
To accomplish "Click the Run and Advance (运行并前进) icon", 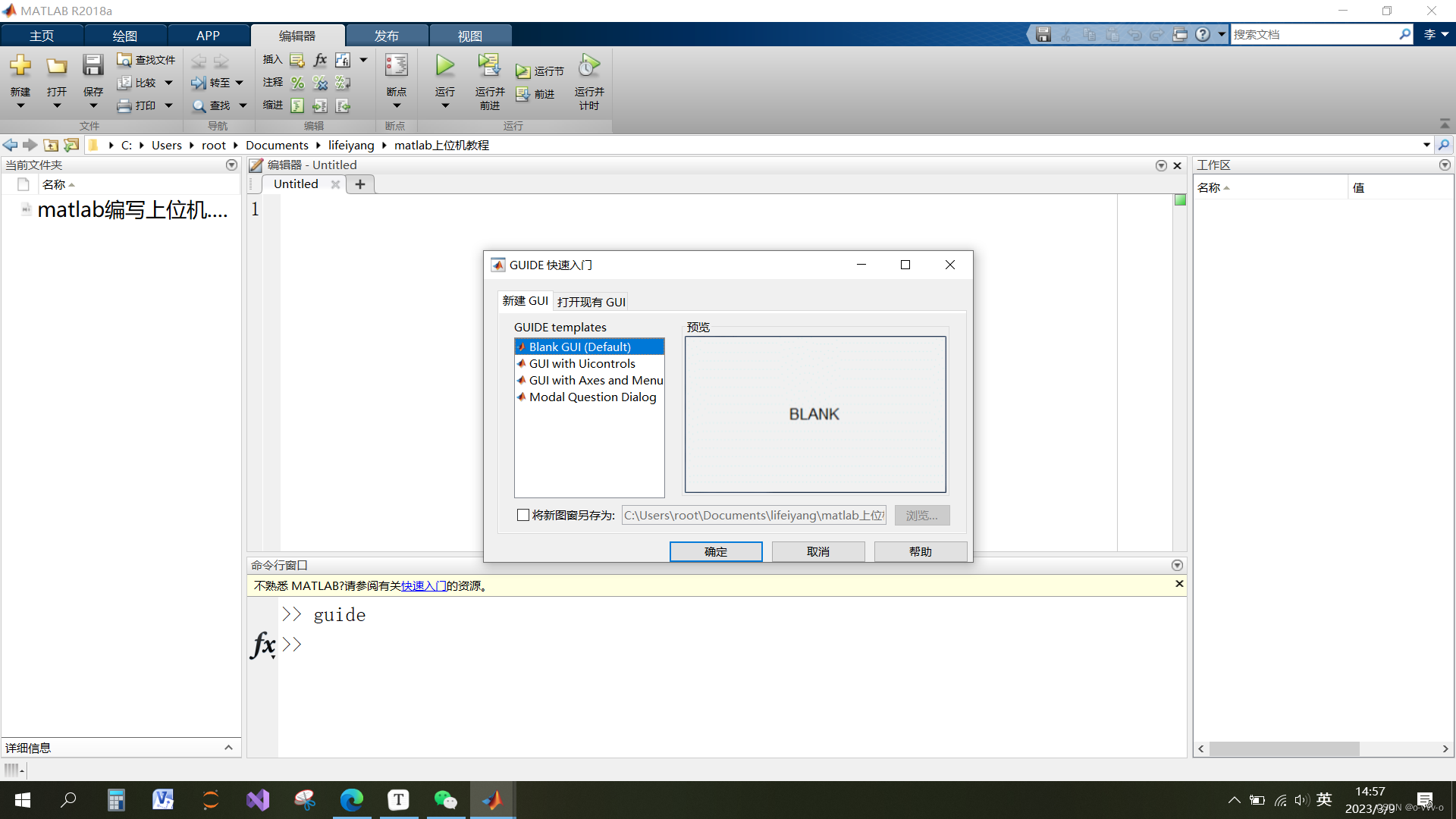I will pos(489,66).
